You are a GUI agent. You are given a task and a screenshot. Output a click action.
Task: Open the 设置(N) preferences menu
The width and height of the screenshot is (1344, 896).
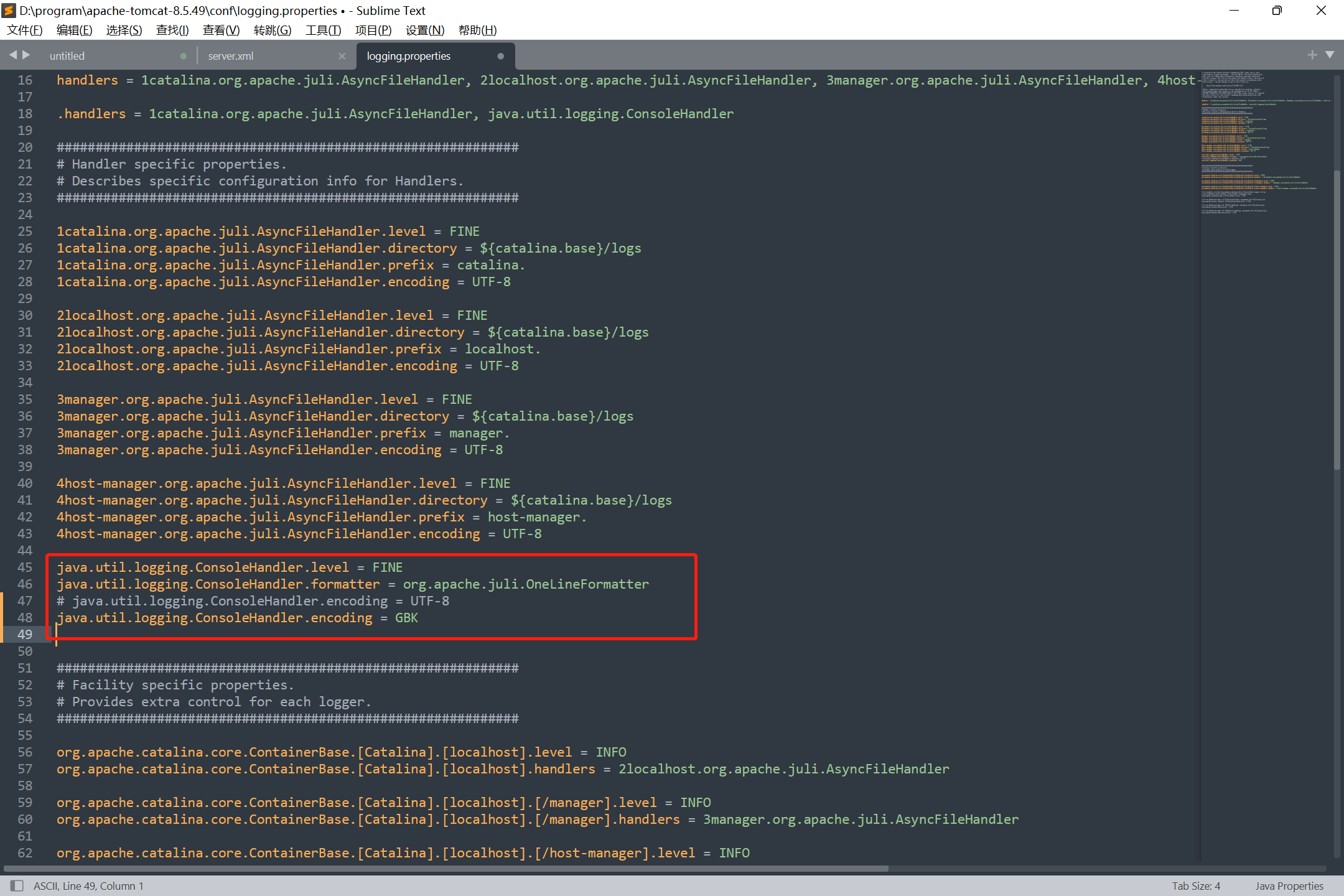point(424,30)
